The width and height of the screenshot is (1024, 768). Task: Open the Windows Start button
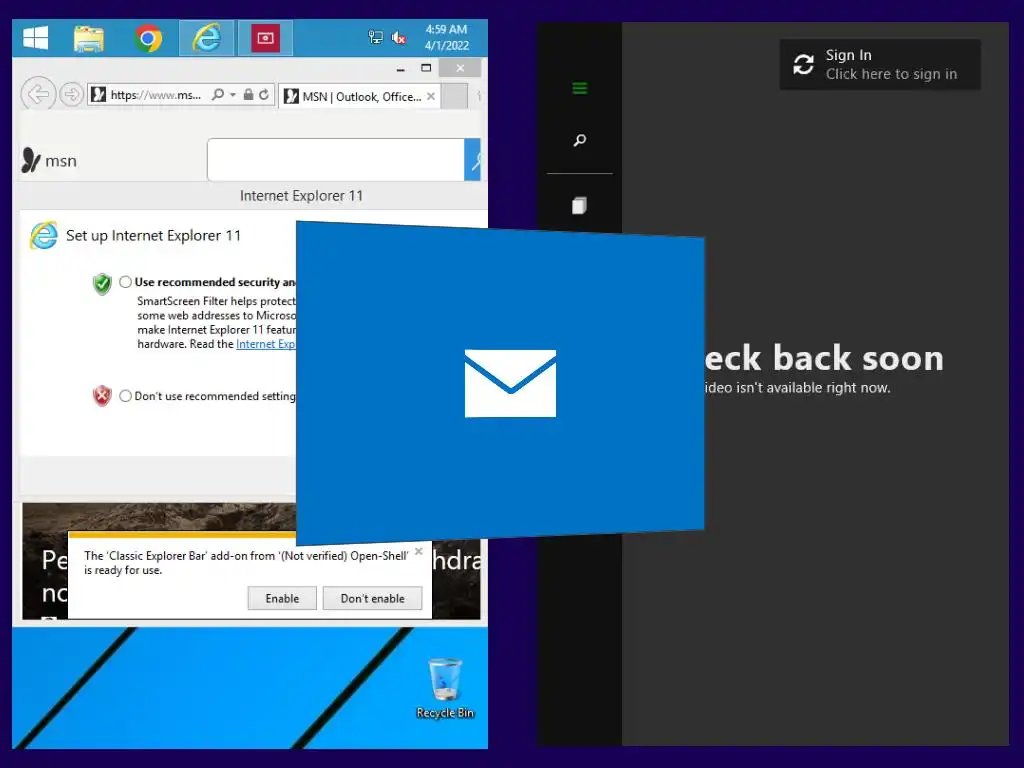(35, 38)
